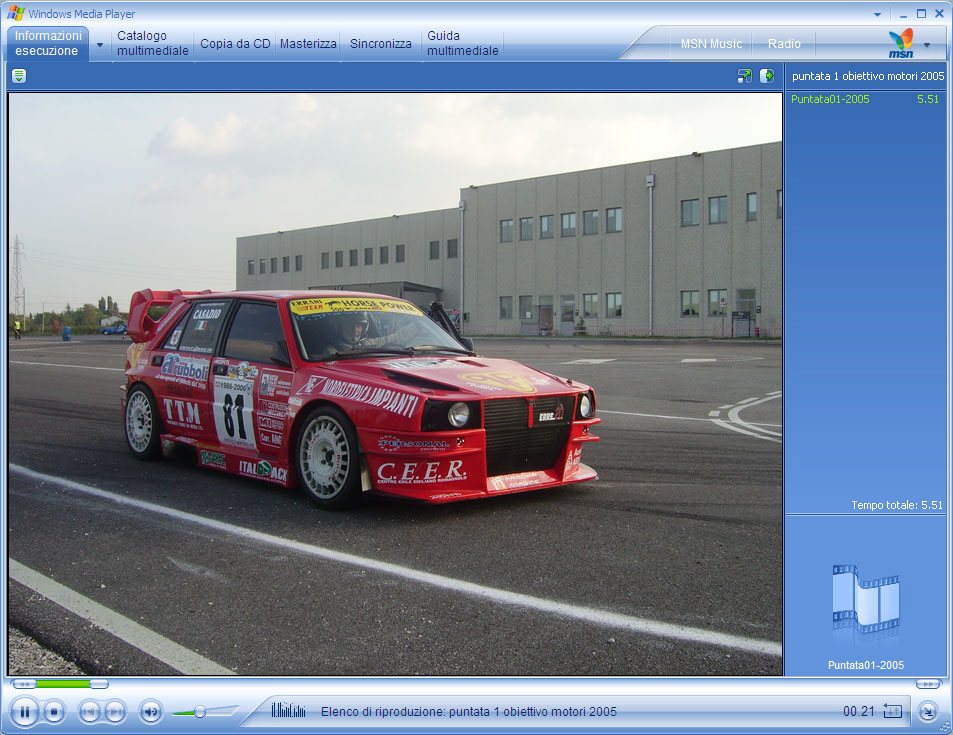This screenshot has height=735, width=953.
Task: Pause playback with the pause button
Action: 25,711
